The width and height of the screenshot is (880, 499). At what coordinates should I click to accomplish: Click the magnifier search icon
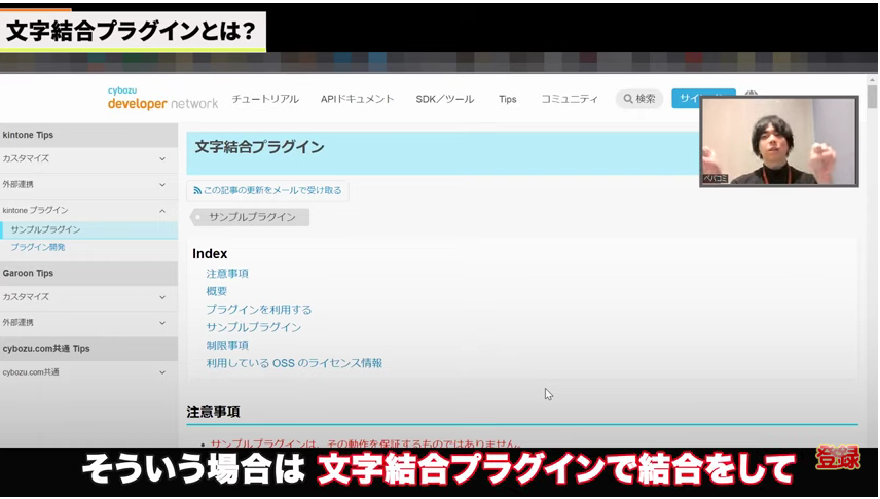[x=628, y=99]
